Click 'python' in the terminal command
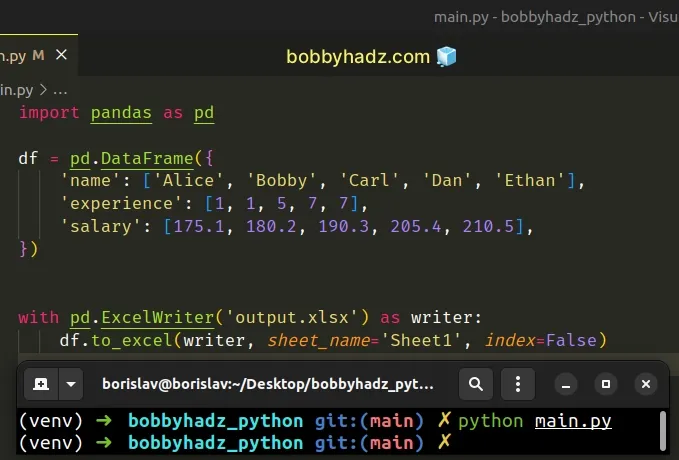Image resolution: width=679 pixels, height=460 pixels. coord(491,421)
